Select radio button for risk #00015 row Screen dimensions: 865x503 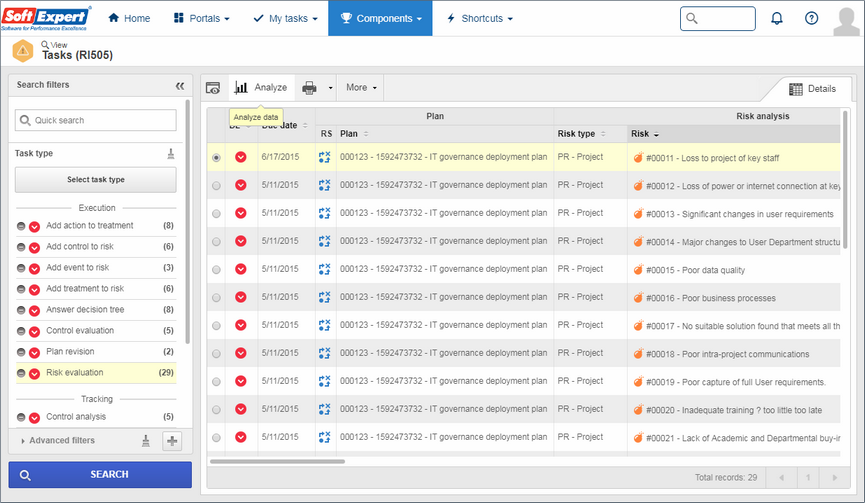tap(216, 270)
